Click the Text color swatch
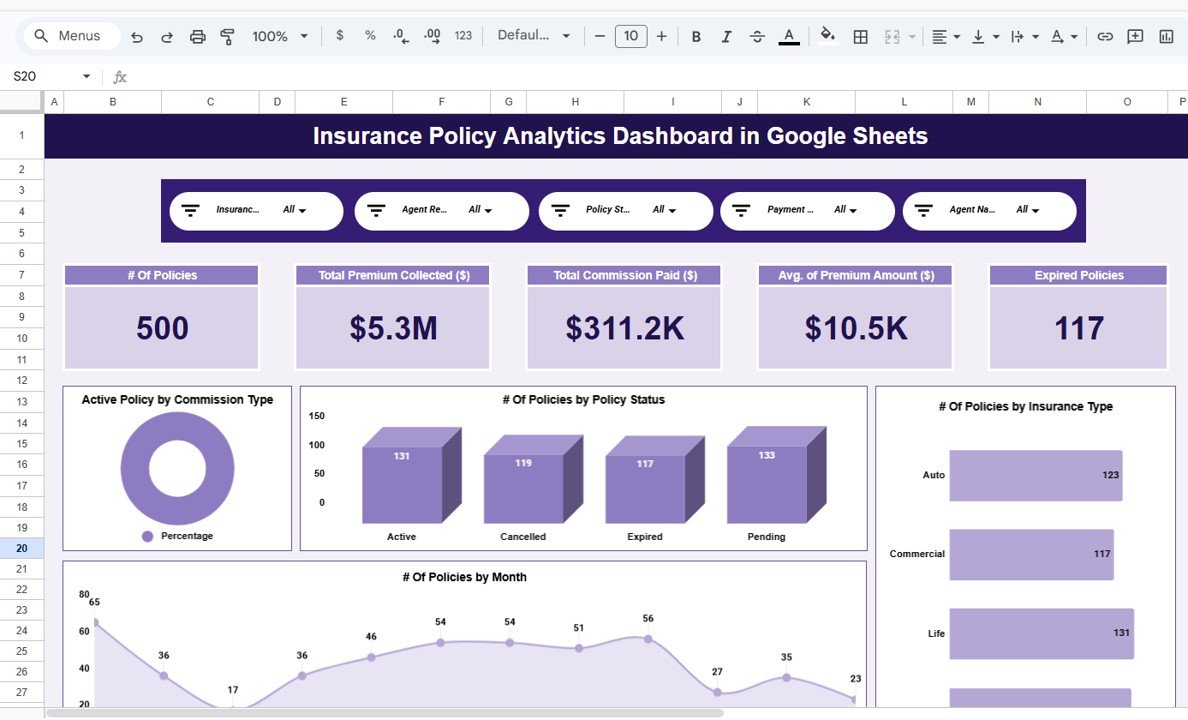The height and width of the screenshot is (720, 1188). coord(789,35)
